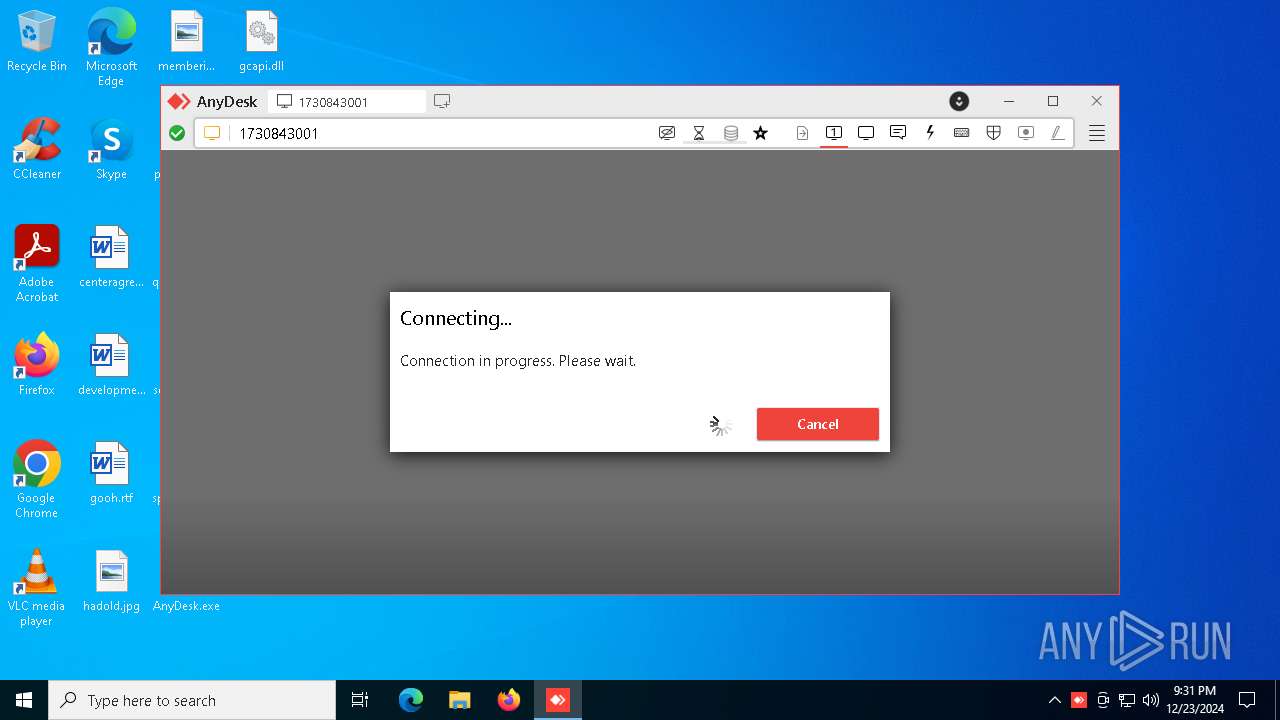This screenshot has width=1280, height=720.
Task: Select the AnyDesk.exe label on desktop
Action: click(186, 606)
